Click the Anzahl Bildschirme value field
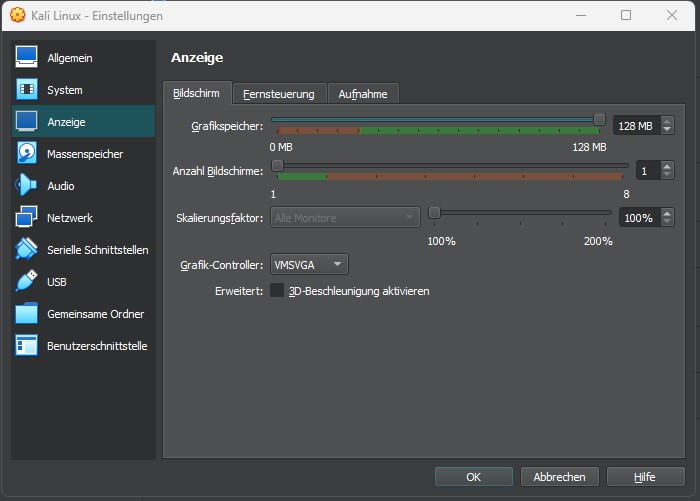 (x=648, y=171)
